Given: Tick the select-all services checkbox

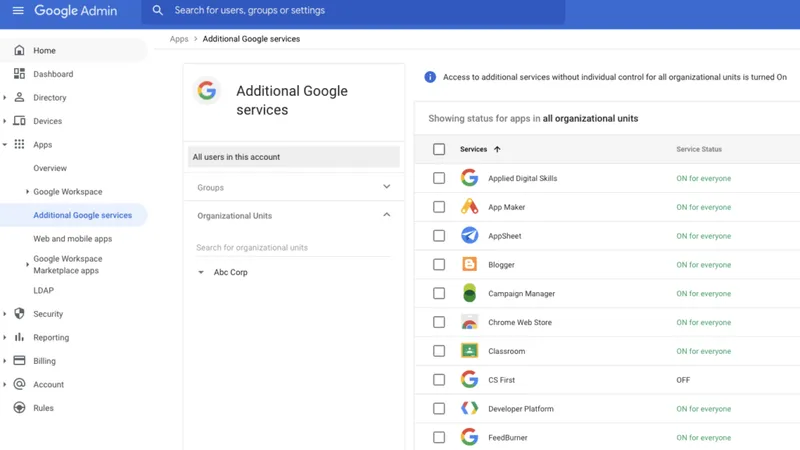Looking at the screenshot, I should tap(439, 149).
